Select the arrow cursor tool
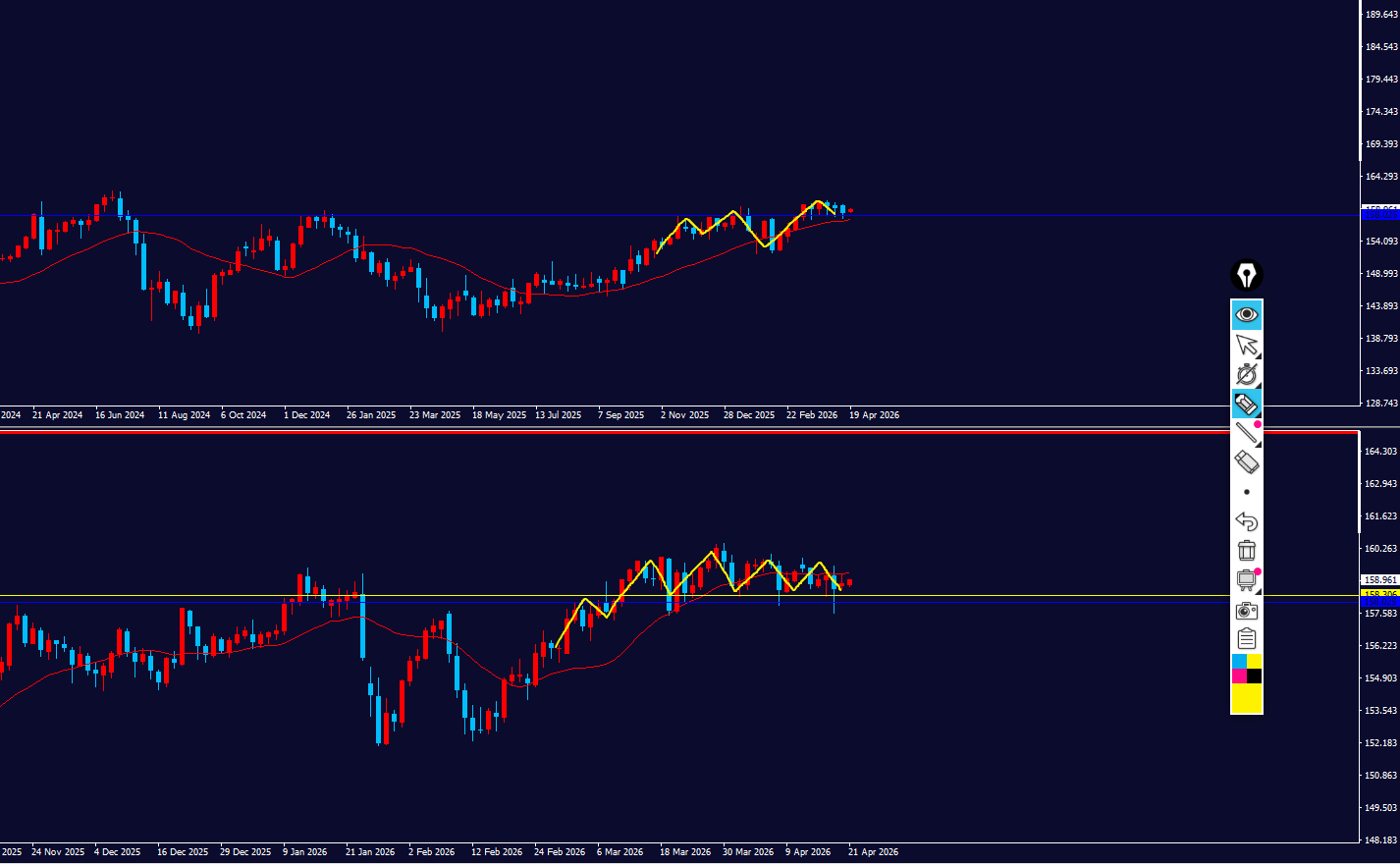 (x=1246, y=345)
